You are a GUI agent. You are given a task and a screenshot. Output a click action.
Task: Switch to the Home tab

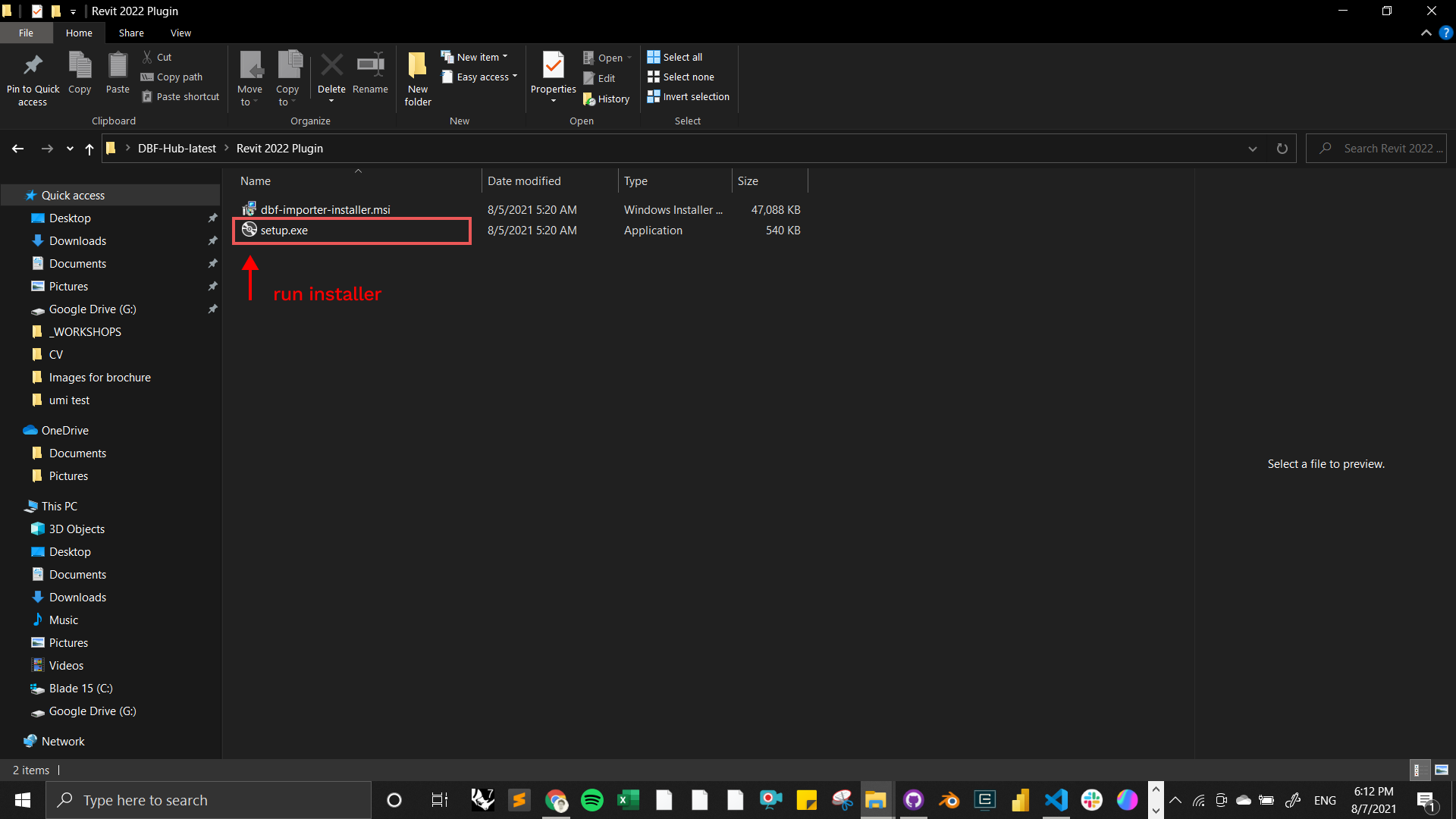coord(79,33)
